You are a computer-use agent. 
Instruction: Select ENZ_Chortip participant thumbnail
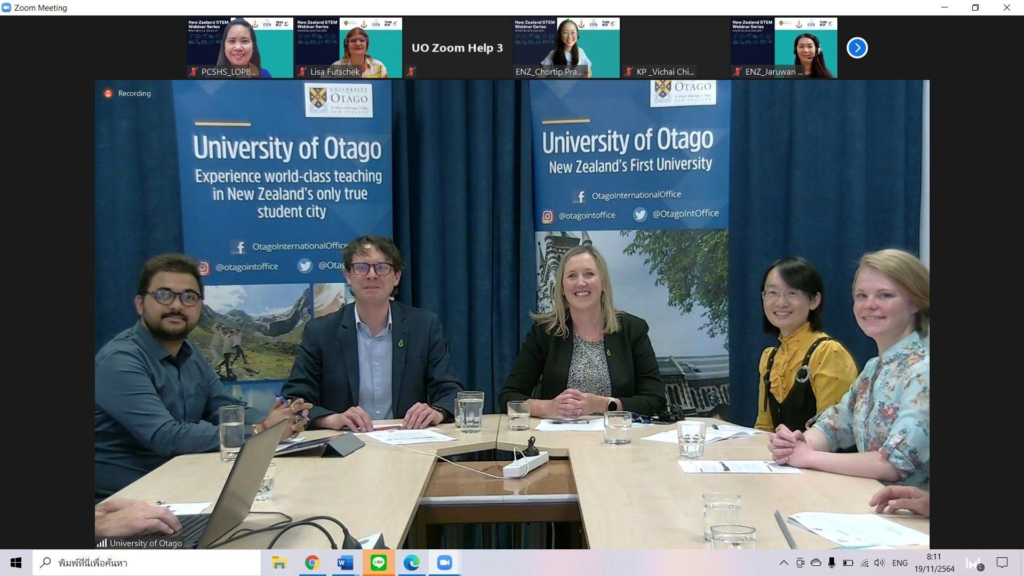coord(566,48)
